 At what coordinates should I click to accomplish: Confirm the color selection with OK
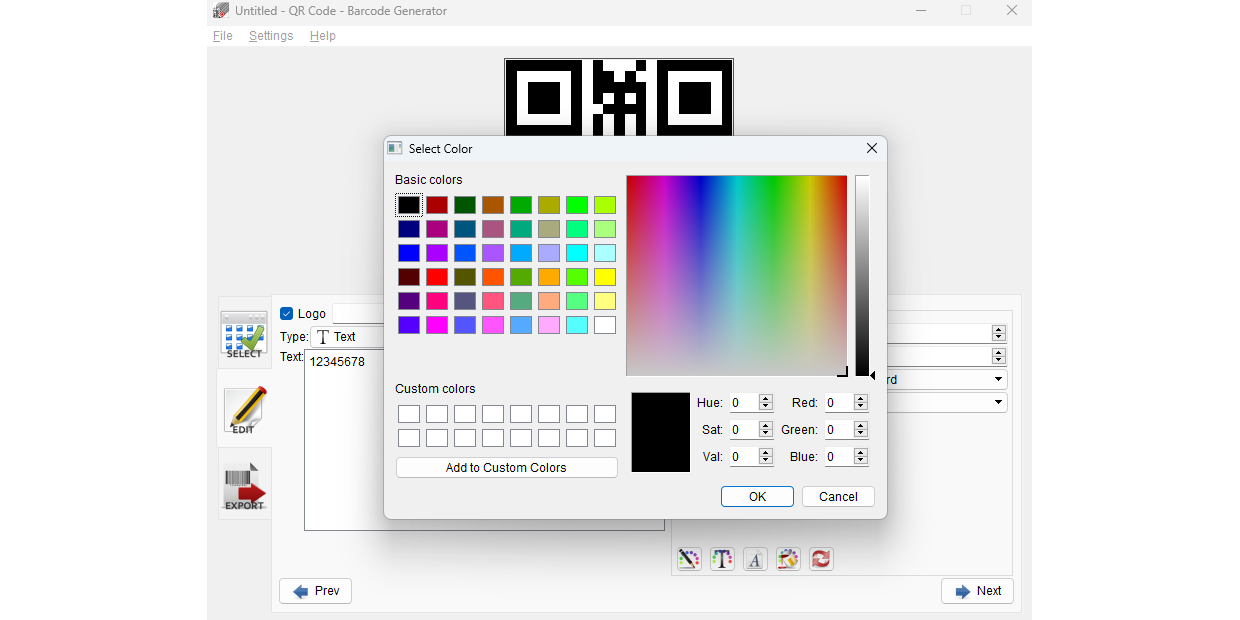pos(757,496)
